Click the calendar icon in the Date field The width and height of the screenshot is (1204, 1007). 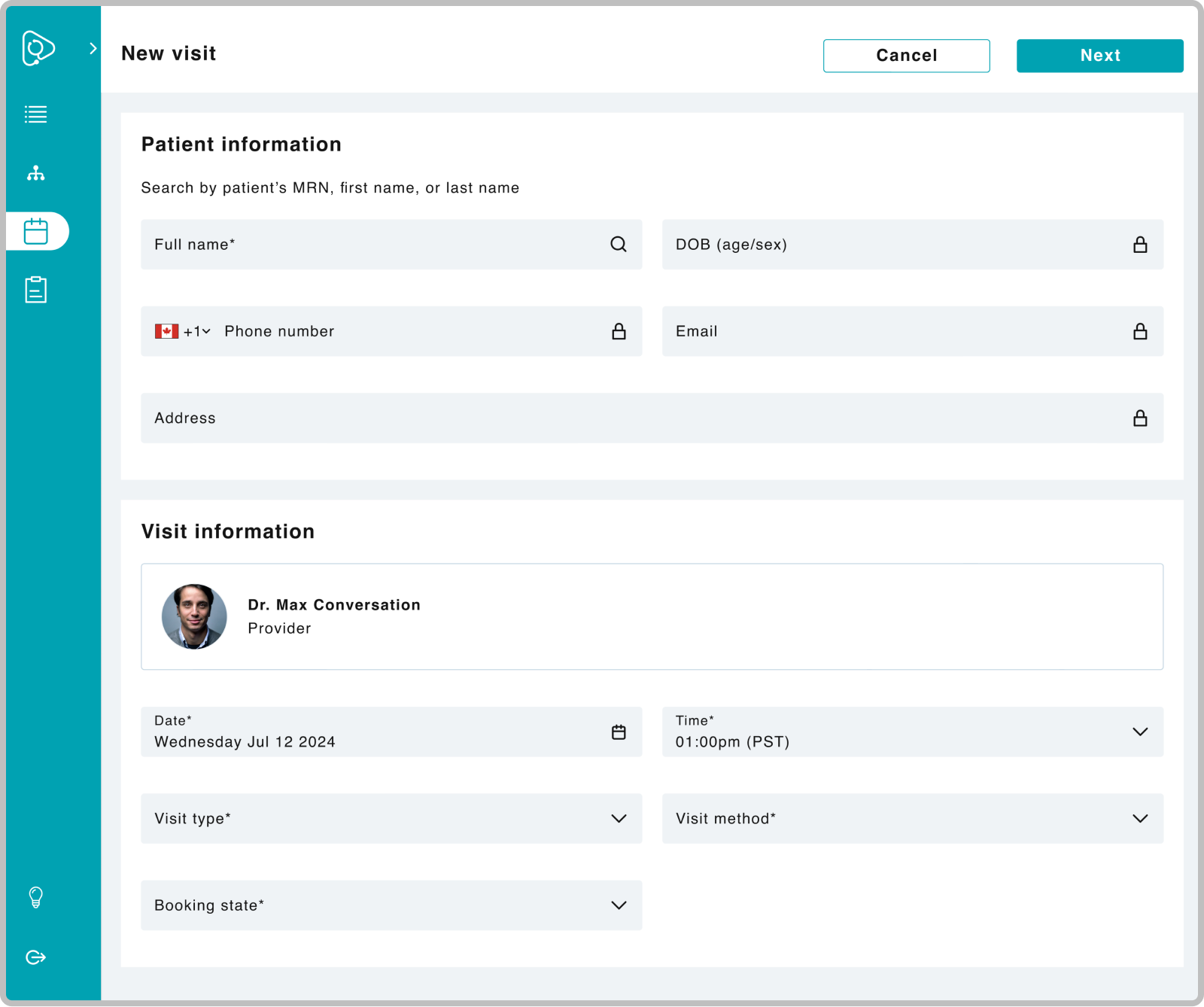pyautogui.click(x=618, y=732)
